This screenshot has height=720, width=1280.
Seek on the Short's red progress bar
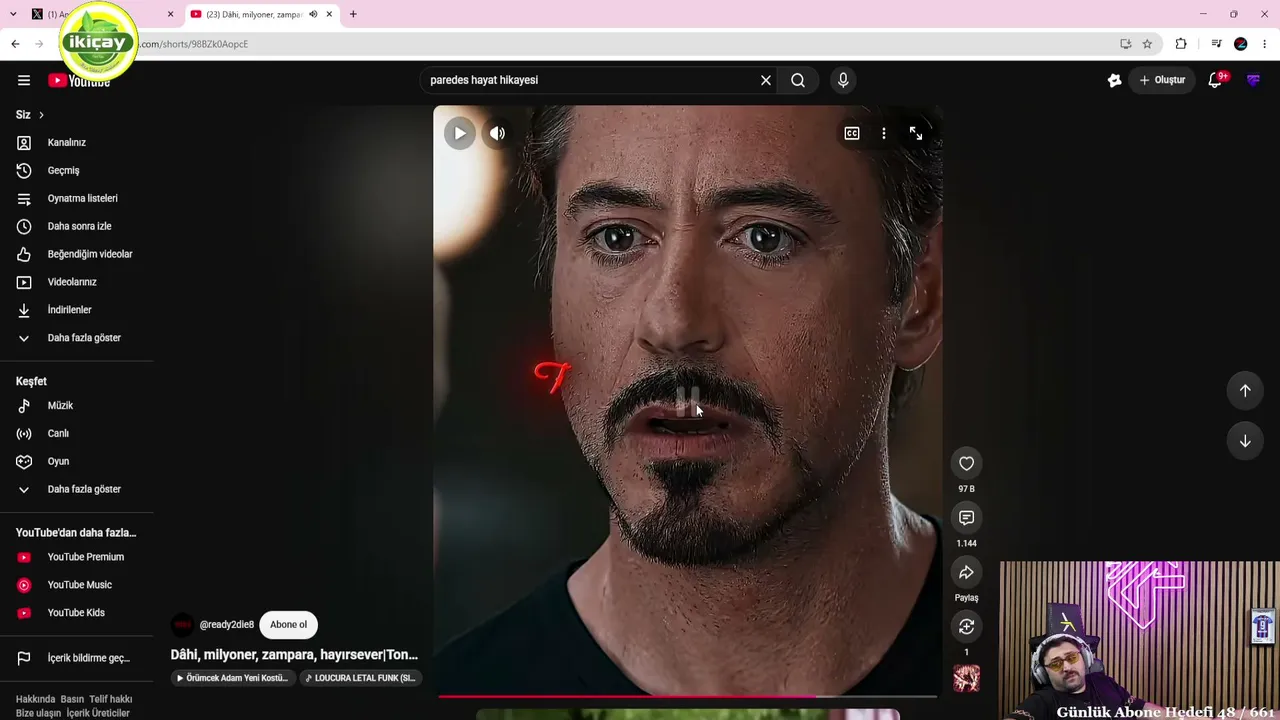(687, 696)
